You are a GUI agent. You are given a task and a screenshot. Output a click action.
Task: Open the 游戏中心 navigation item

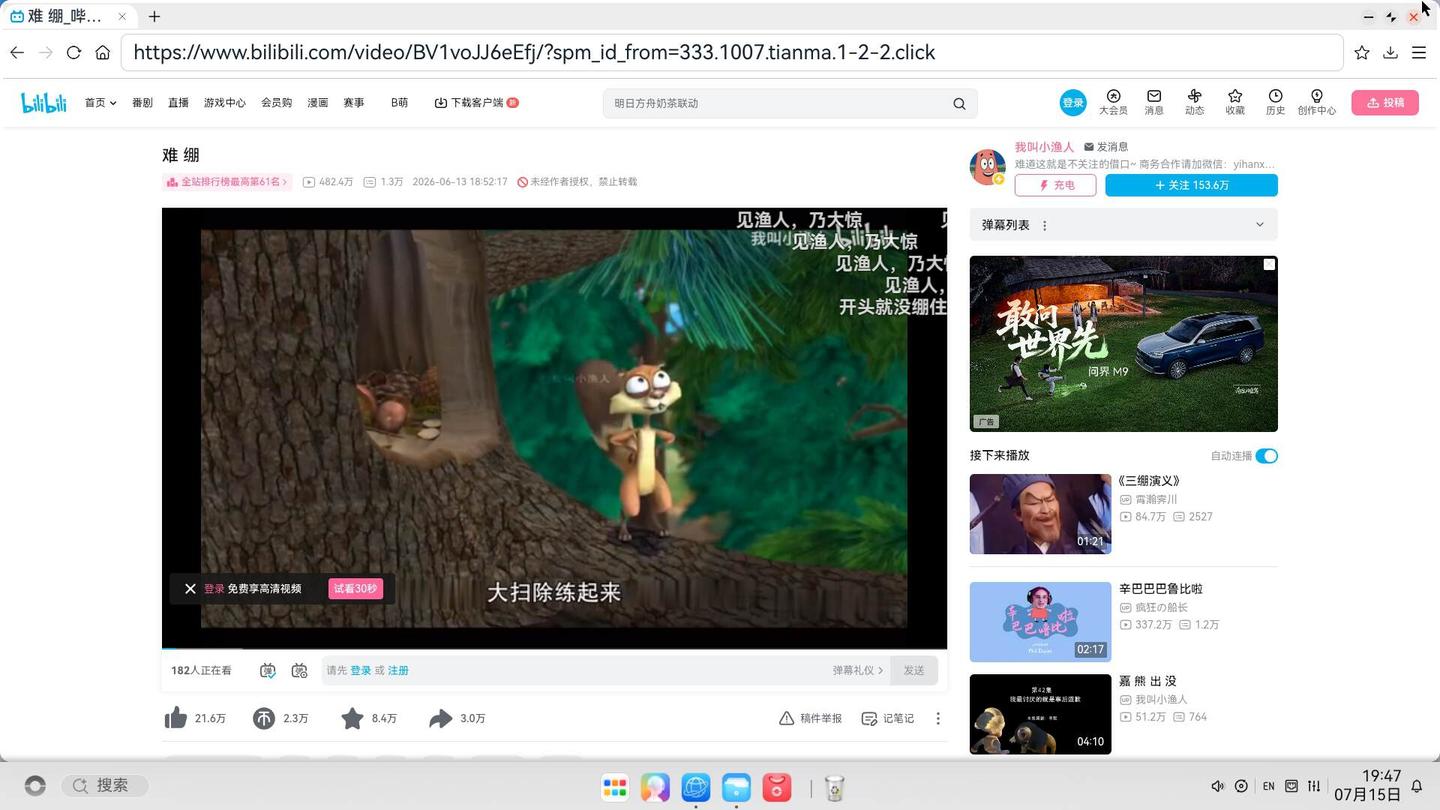pyautogui.click(x=225, y=103)
